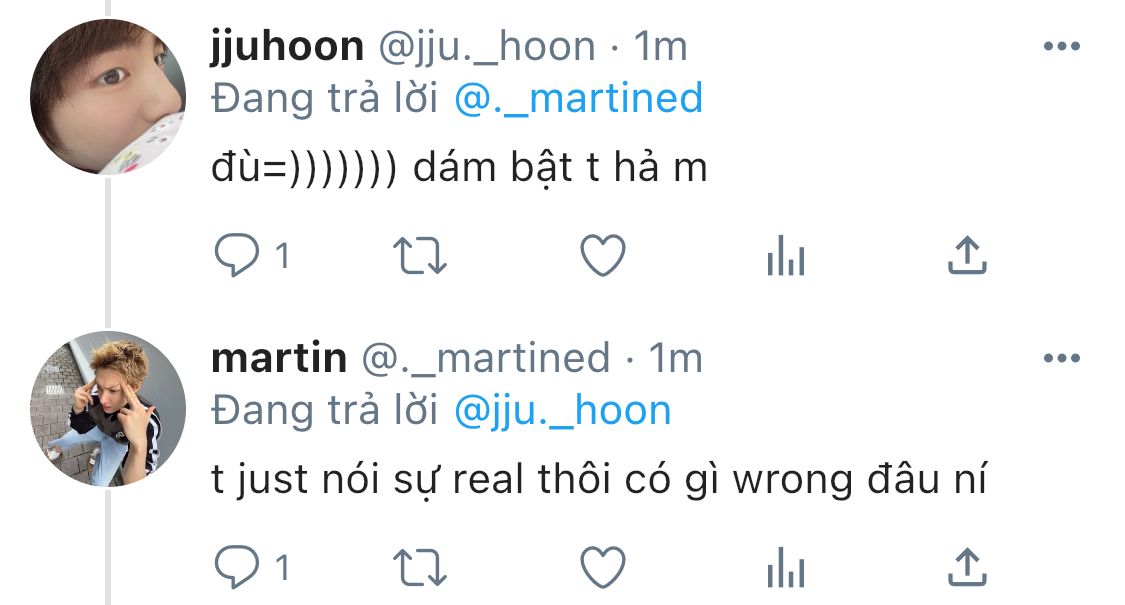The height and width of the screenshot is (605, 1125).
Task: Share martin's tweet
Action: [967, 568]
